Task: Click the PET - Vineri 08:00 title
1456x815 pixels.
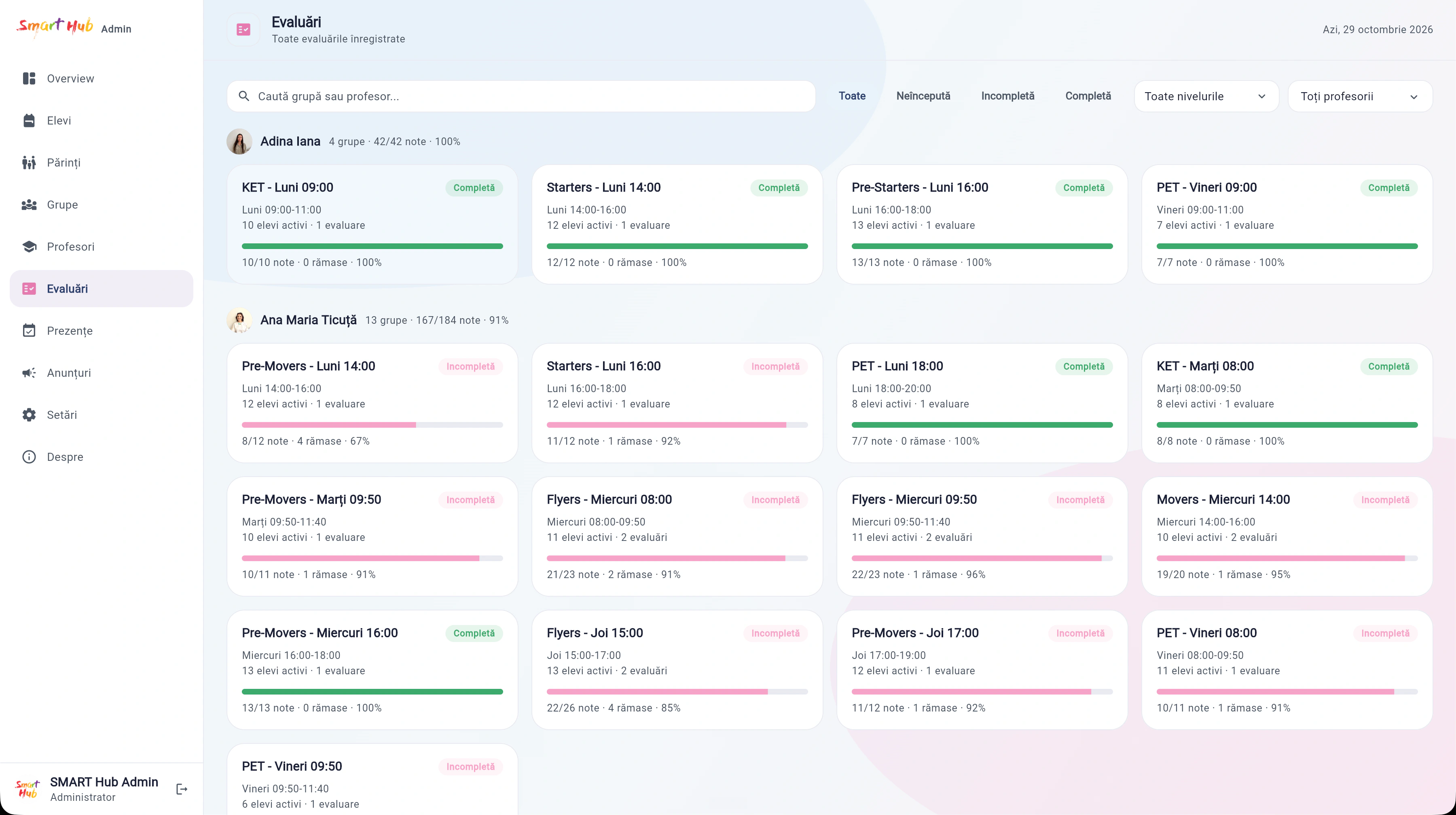Action: coord(1207,633)
